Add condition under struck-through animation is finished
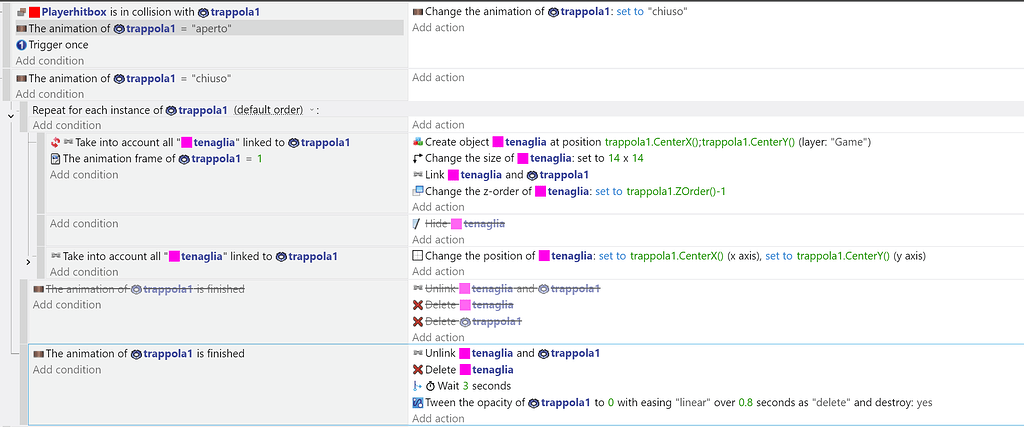1024x427 pixels. 67,305
